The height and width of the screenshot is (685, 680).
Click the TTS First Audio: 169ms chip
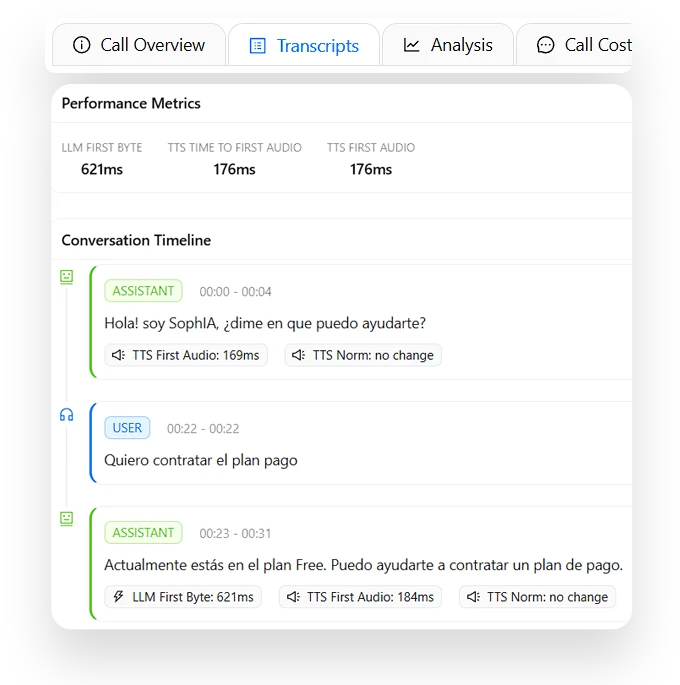pos(186,355)
